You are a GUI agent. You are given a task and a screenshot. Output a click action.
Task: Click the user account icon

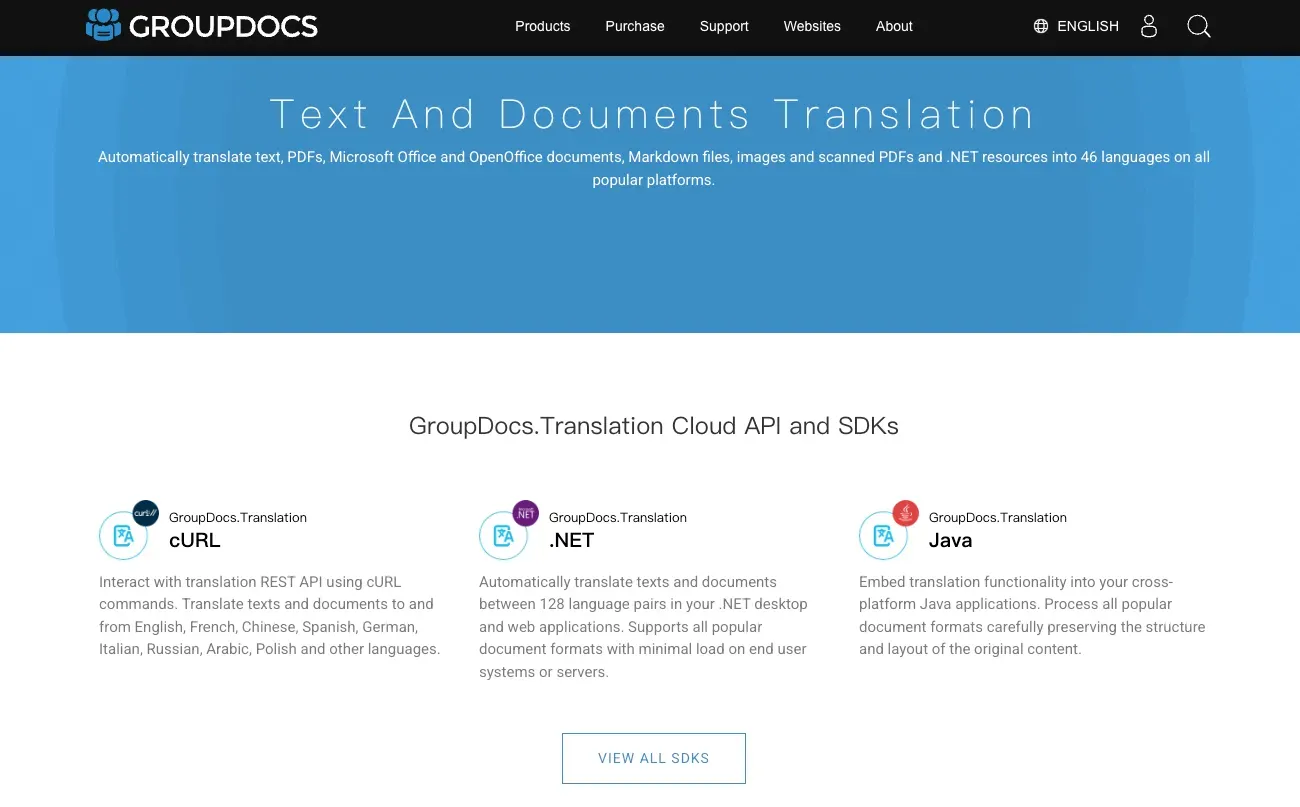(x=1149, y=26)
